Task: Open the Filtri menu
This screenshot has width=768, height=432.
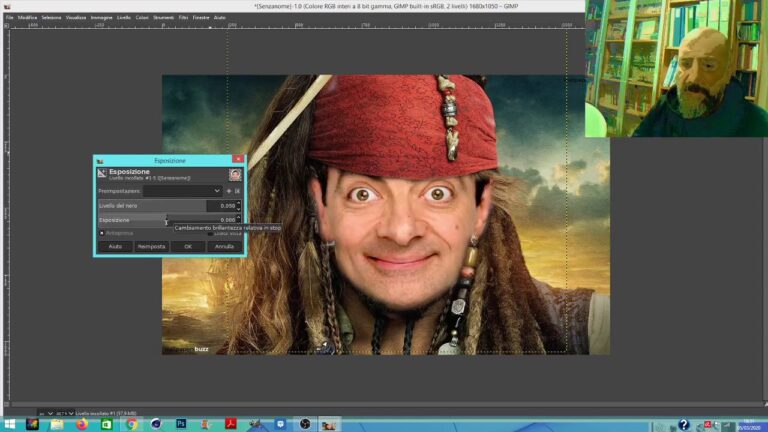Action: tap(183, 18)
